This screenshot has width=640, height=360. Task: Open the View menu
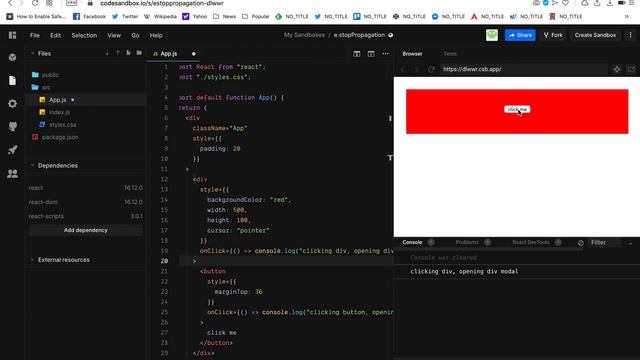click(x=114, y=35)
